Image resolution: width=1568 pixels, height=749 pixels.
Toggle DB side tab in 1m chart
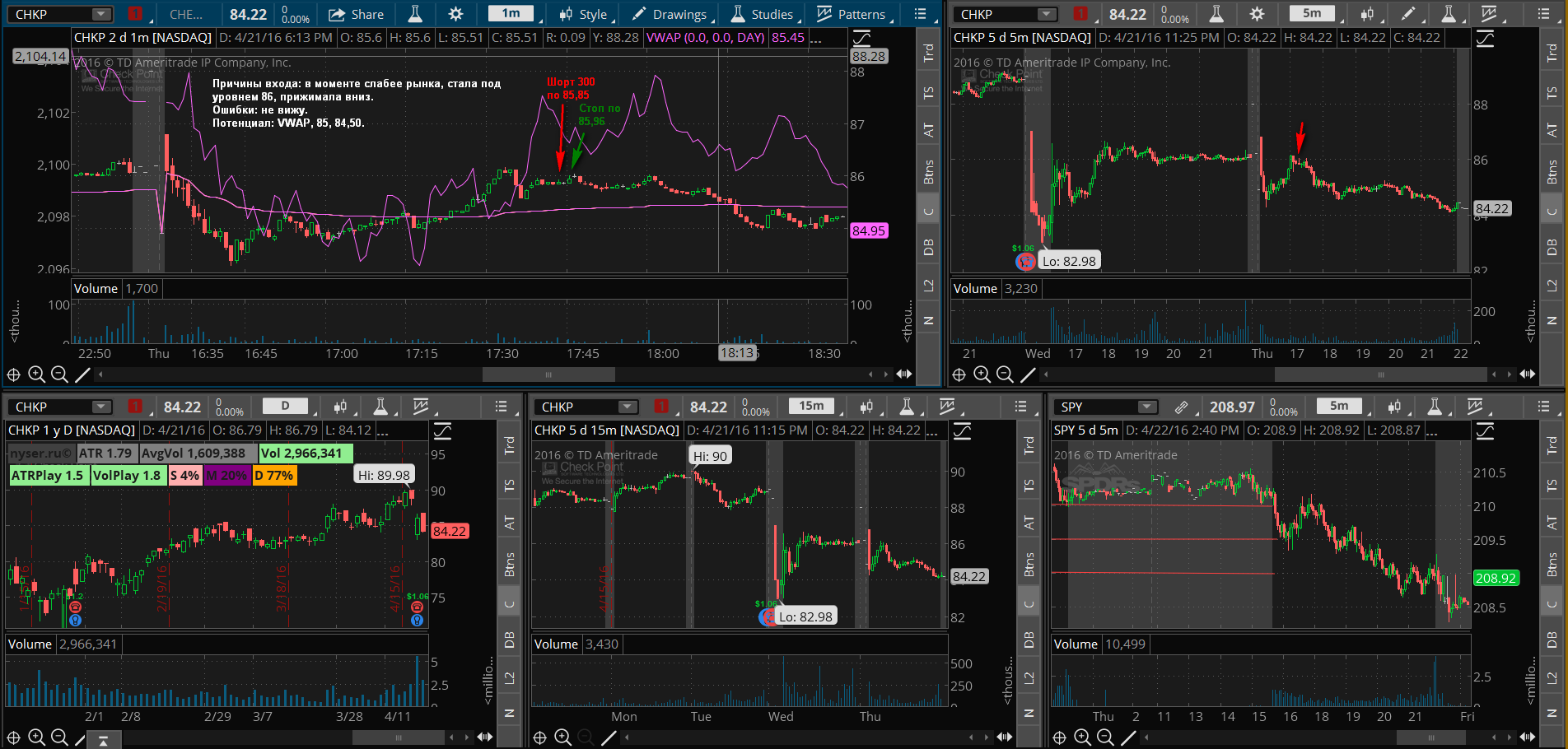click(x=929, y=247)
